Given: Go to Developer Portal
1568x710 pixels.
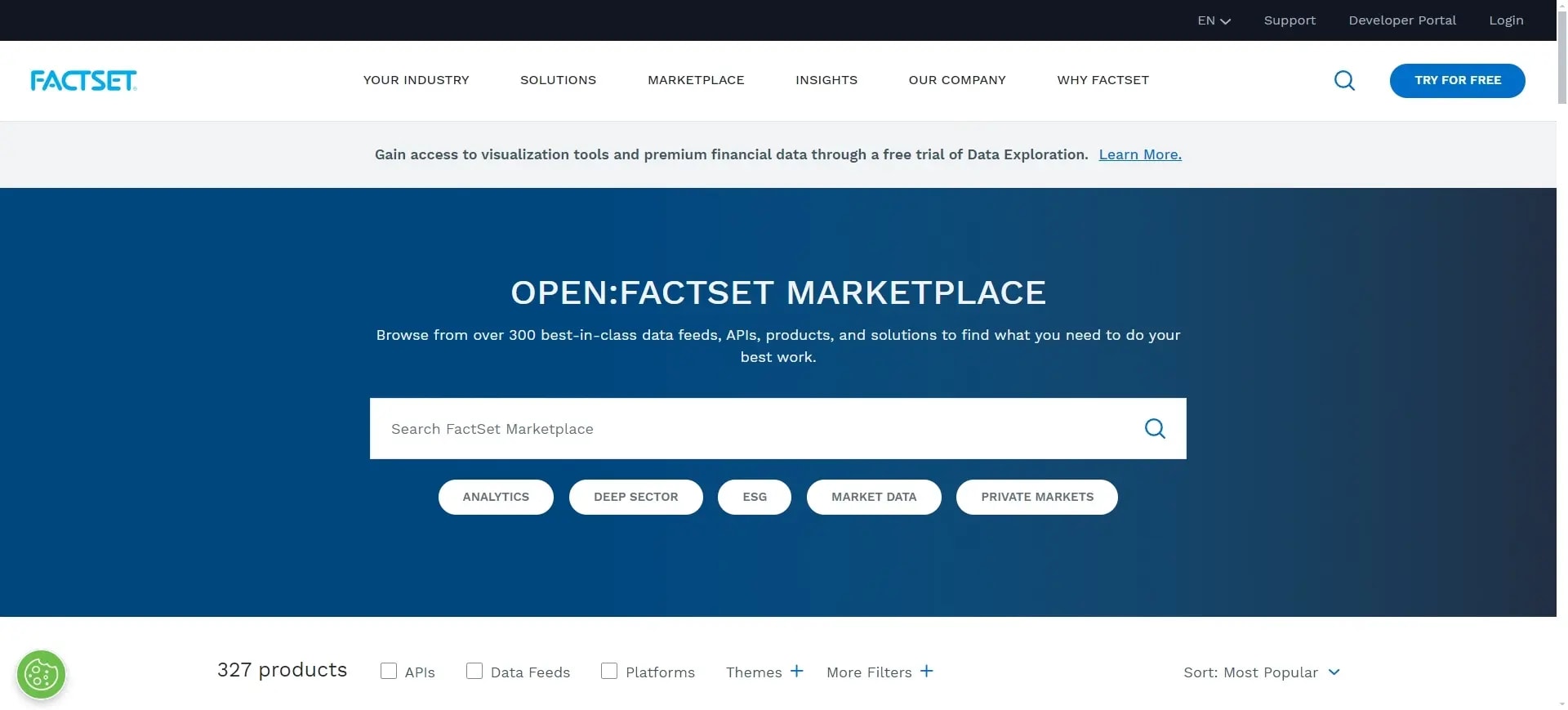Looking at the screenshot, I should tap(1402, 20).
